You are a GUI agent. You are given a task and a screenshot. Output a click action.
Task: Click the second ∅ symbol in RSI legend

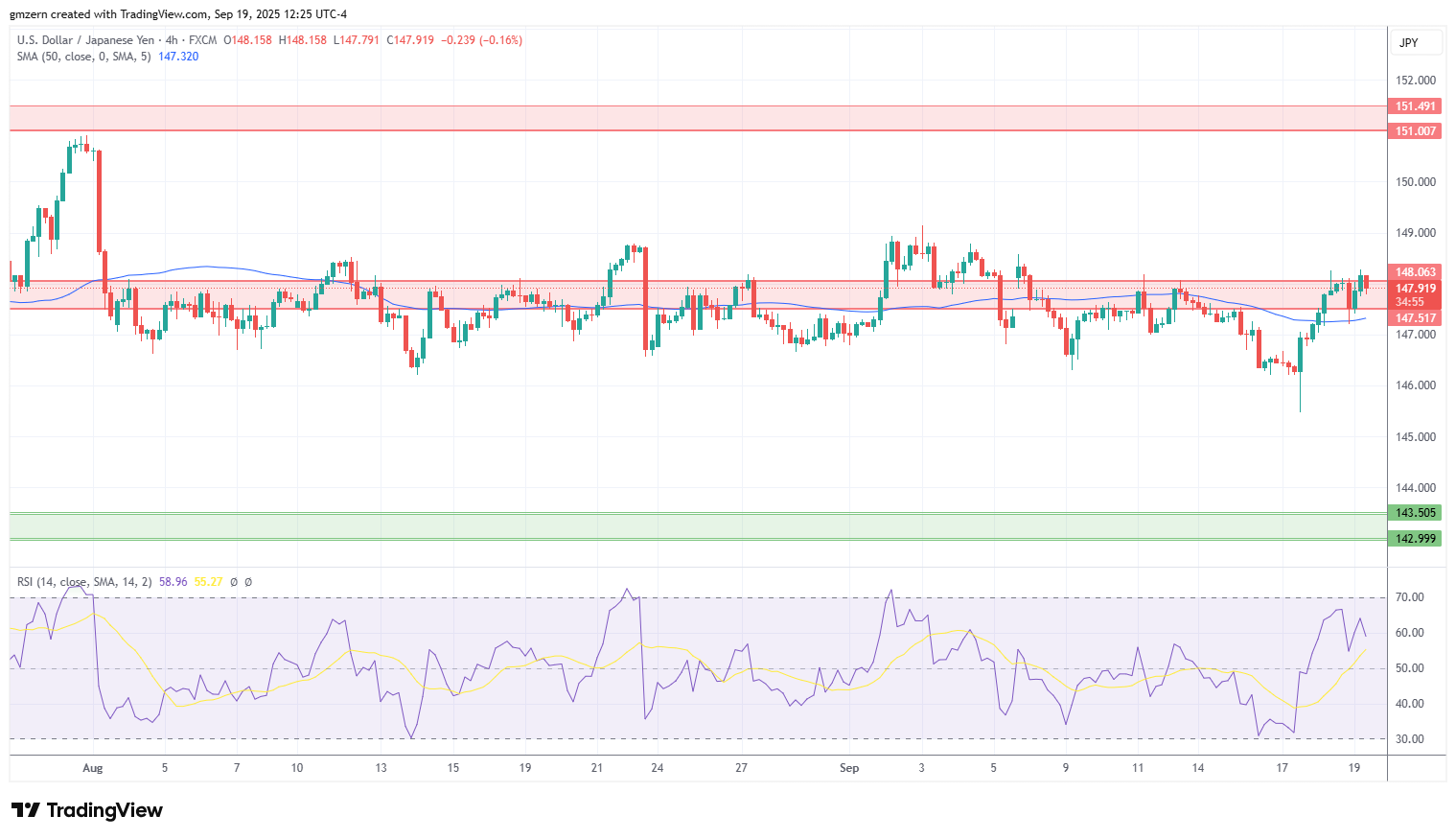(x=248, y=582)
